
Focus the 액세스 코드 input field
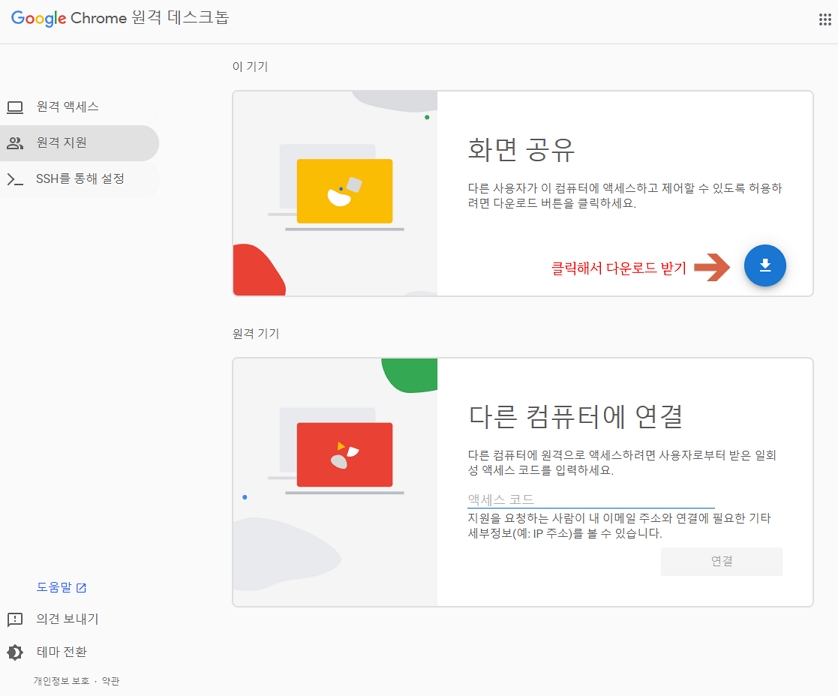tap(590, 499)
